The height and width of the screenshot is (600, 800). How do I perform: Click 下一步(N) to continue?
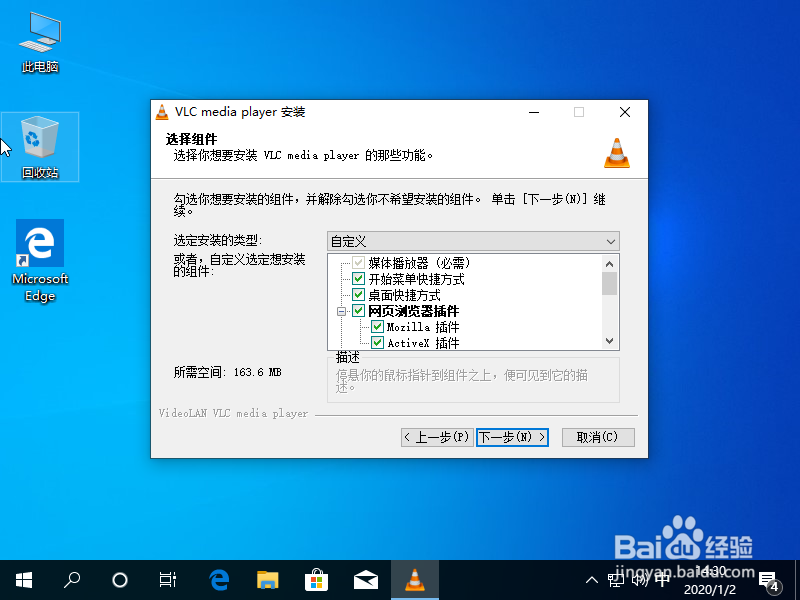click(x=512, y=437)
